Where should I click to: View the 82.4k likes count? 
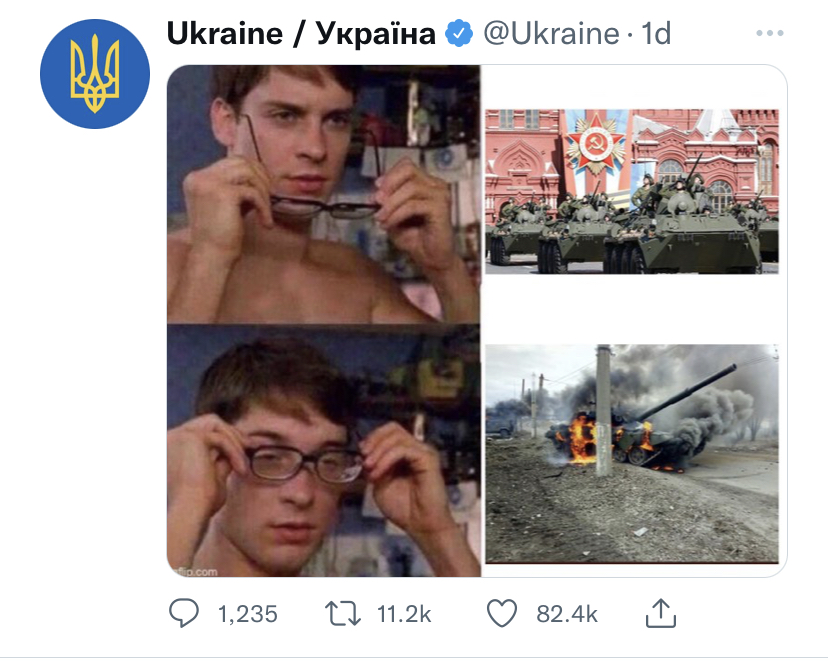(567, 614)
